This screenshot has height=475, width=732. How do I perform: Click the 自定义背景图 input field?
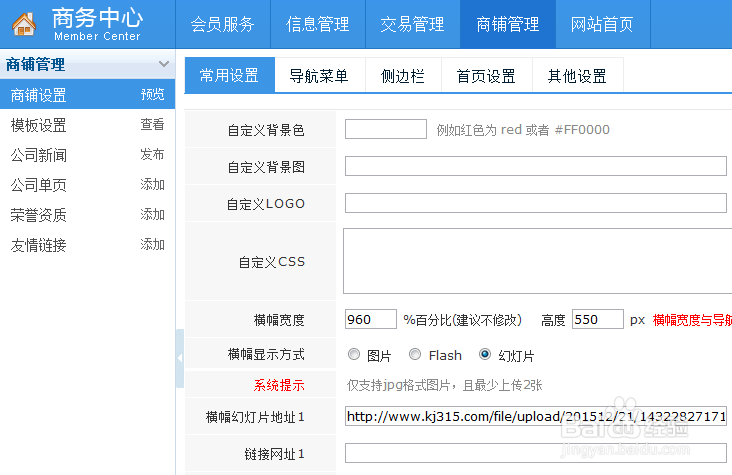click(x=535, y=166)
